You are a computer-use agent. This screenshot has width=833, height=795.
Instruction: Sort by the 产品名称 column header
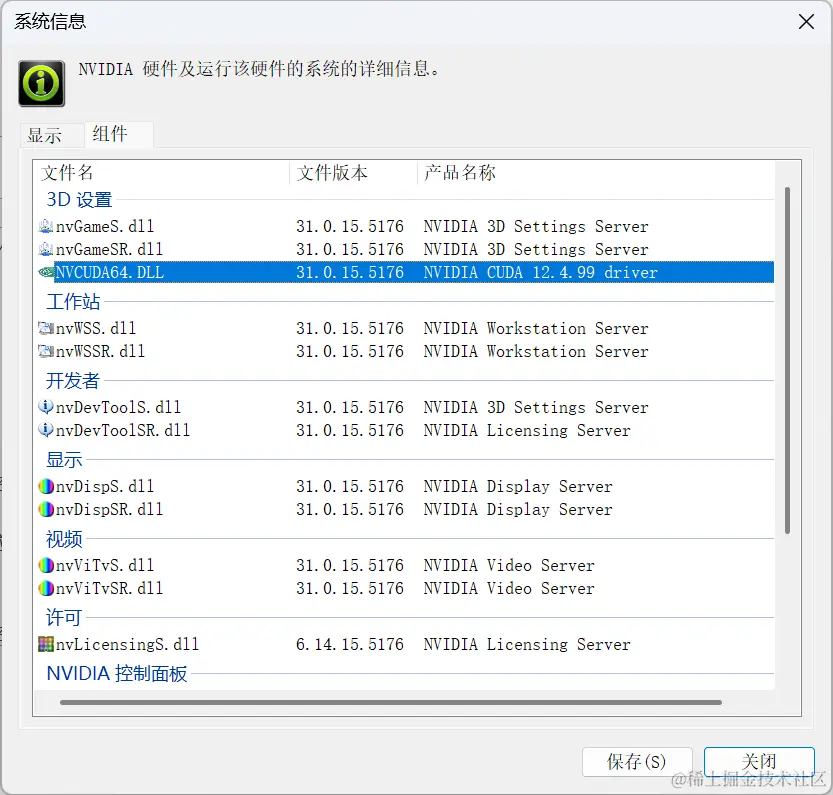595,173
